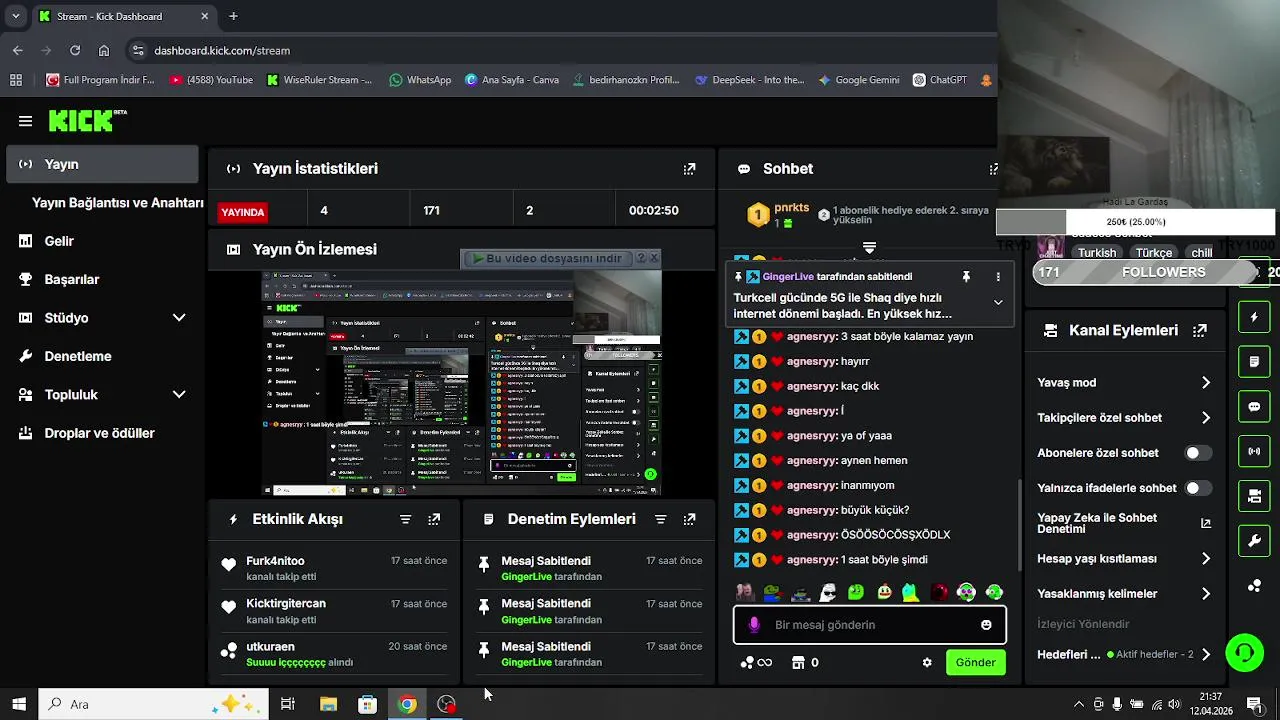The image size is (1280, 720).
Task: Send message with Gönder button
Action: pos(975,662)
